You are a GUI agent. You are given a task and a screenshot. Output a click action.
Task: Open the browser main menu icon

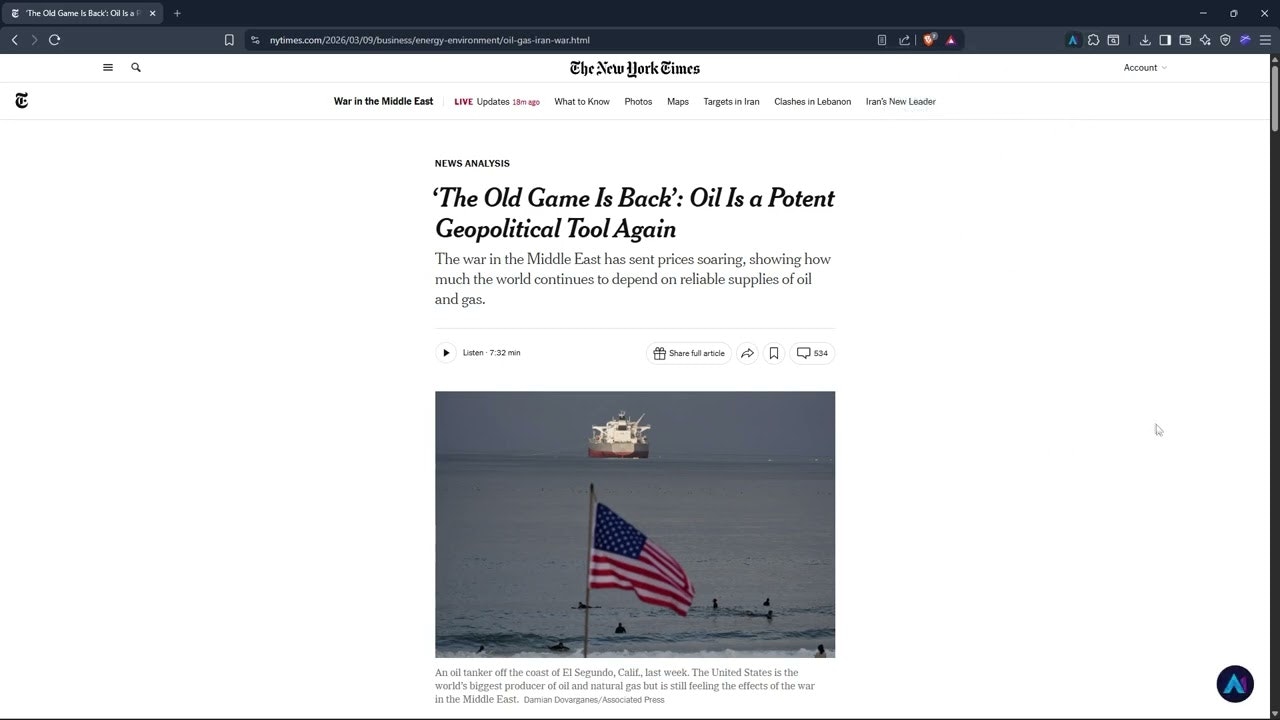[1265, 40]
